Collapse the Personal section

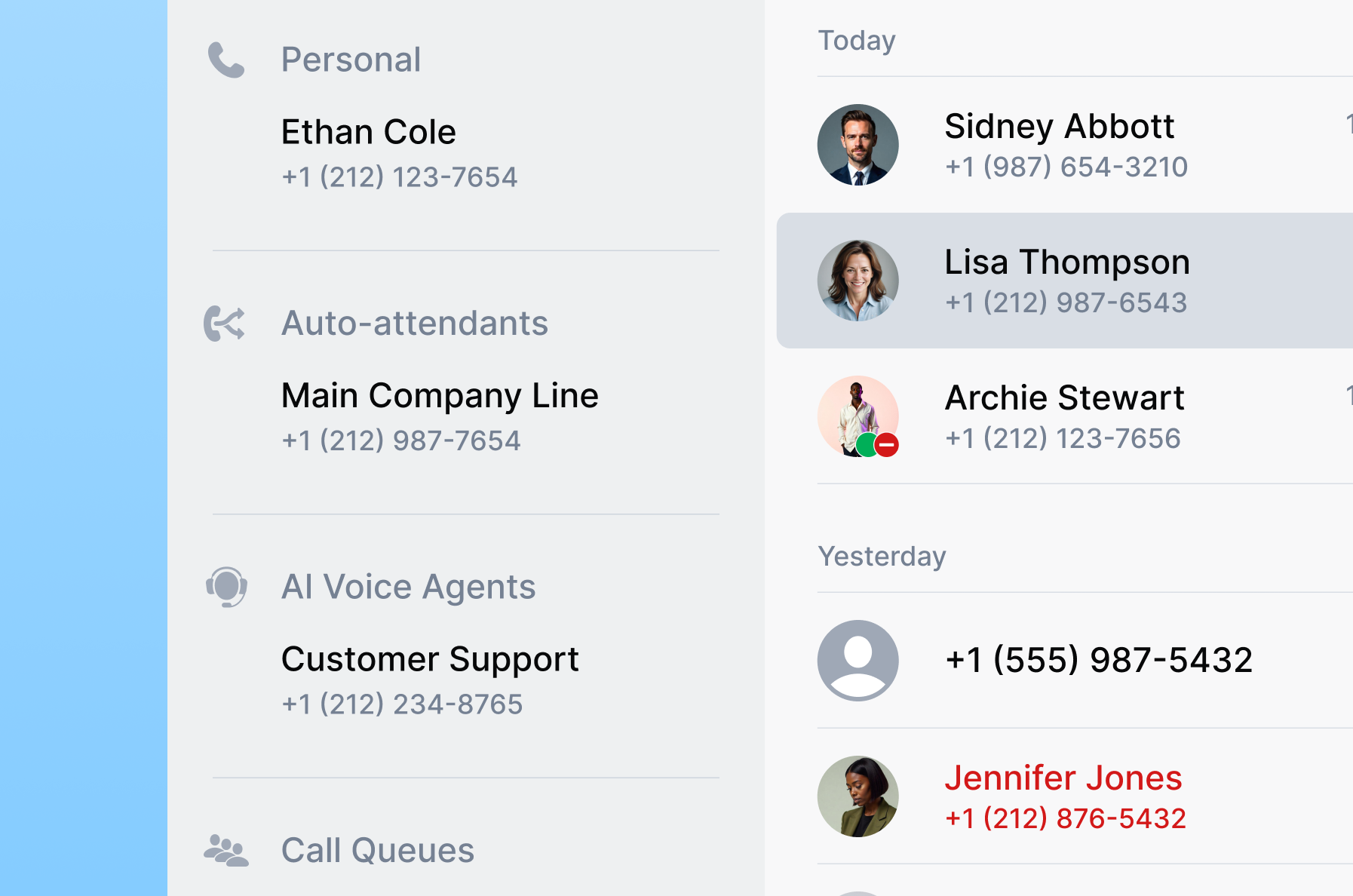point(351,60)
